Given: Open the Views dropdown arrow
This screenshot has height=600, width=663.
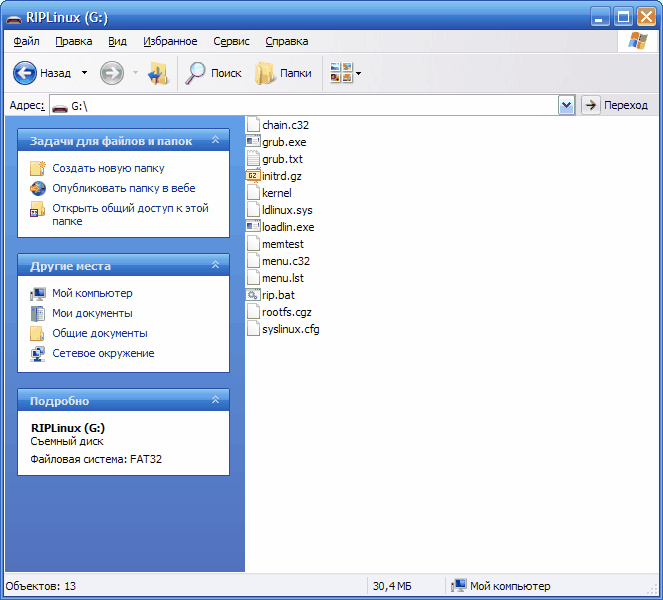Looking at the screenshot, I should (359, 73).
